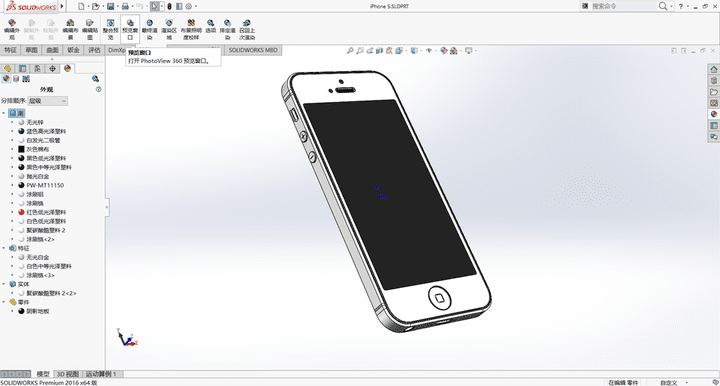Toggle the view appearances filter in DisplayManager
Image resolution: width=720 pixels, height=386 pixels.
point(6,79)
